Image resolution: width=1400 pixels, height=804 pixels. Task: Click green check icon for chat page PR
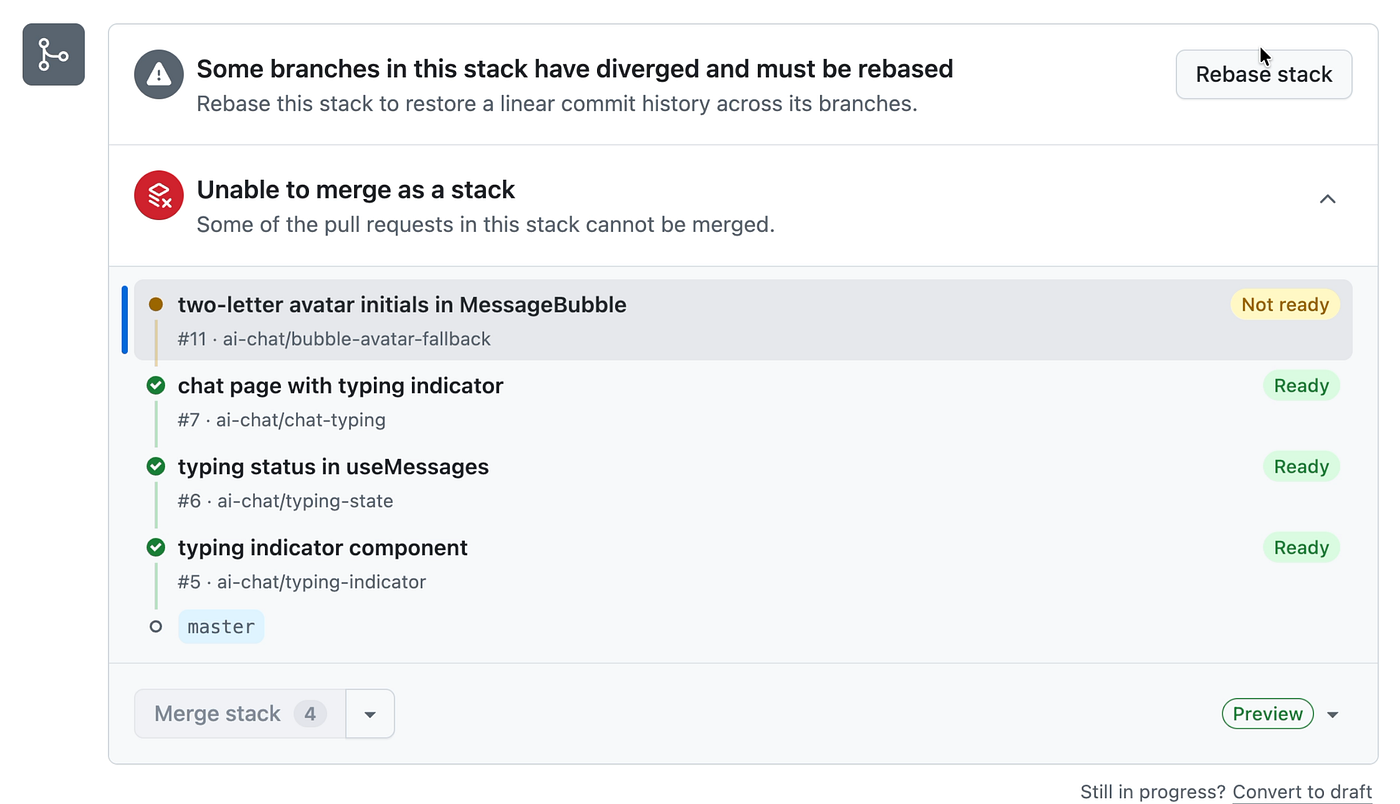156,385
